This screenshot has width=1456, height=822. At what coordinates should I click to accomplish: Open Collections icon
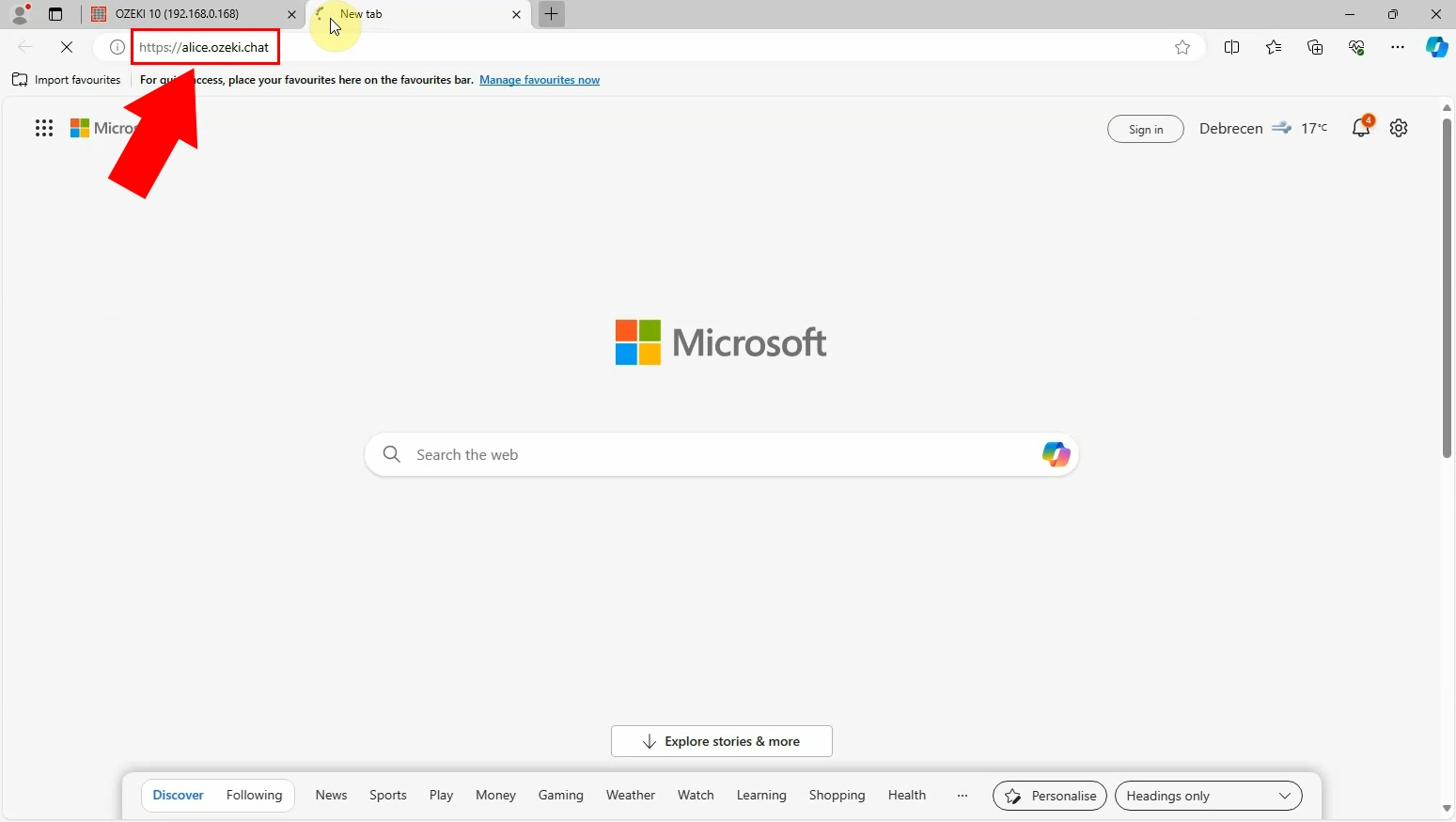click(1315, 47)
